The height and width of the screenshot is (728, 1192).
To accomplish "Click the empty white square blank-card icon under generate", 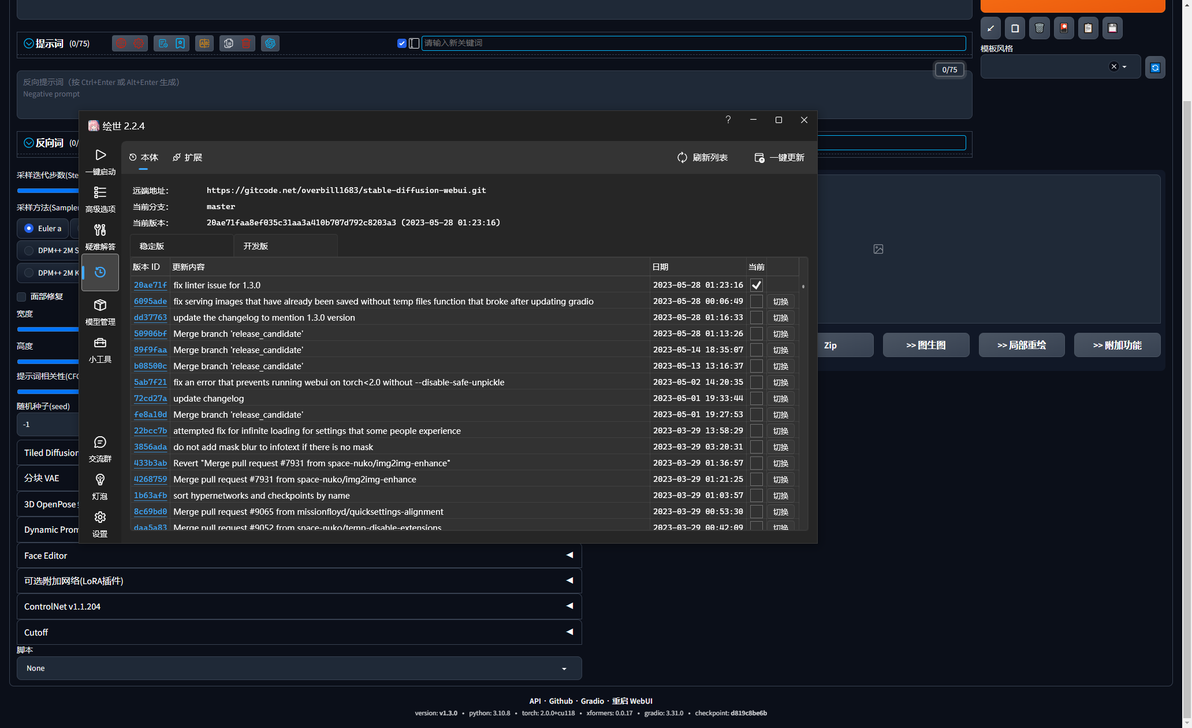I will (1015, 28).
